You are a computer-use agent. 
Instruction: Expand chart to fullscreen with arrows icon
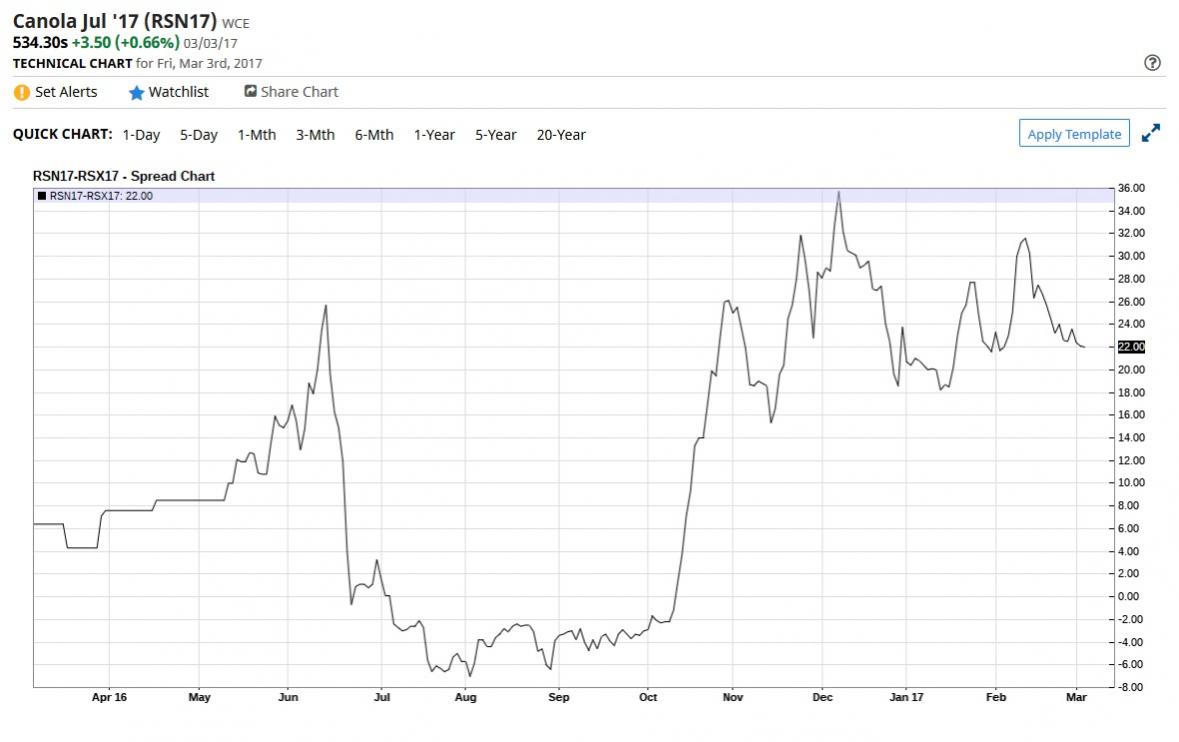click(1151, 133)
